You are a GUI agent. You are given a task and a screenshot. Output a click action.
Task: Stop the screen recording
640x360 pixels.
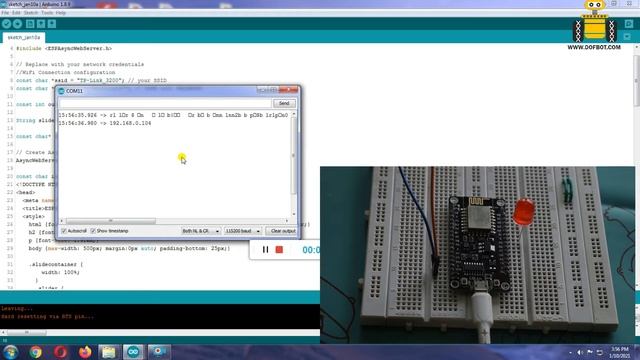click(279, 249)
